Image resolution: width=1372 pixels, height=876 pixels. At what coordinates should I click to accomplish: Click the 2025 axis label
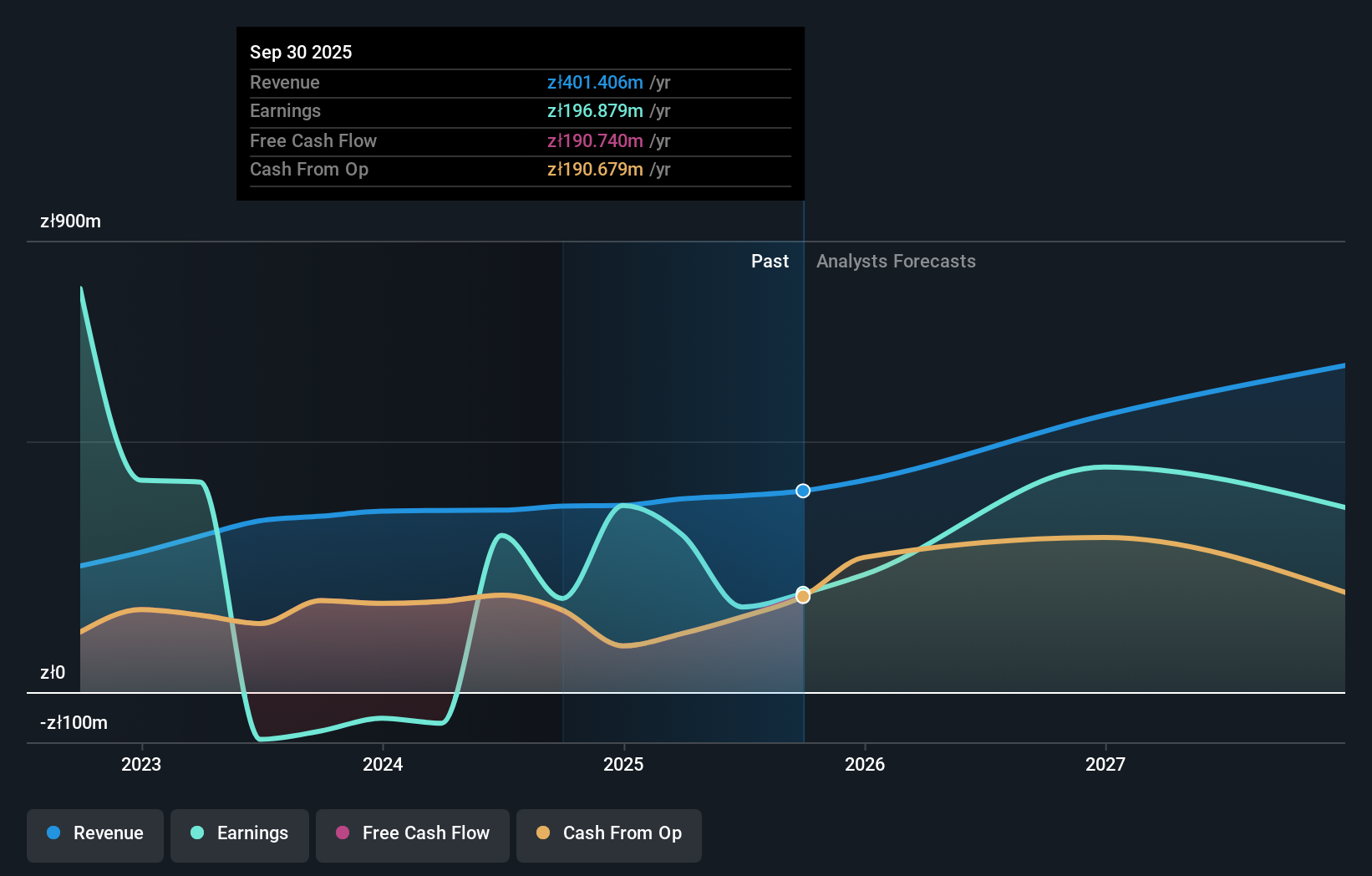(x=624, y=763)
